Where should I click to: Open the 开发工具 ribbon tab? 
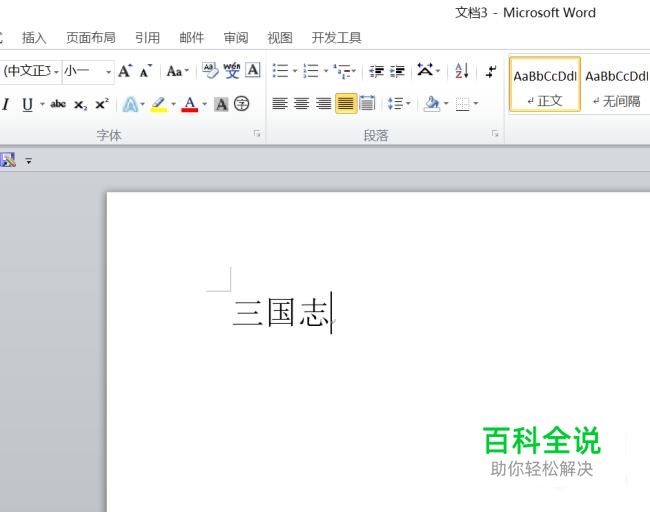tap(337, 38)
